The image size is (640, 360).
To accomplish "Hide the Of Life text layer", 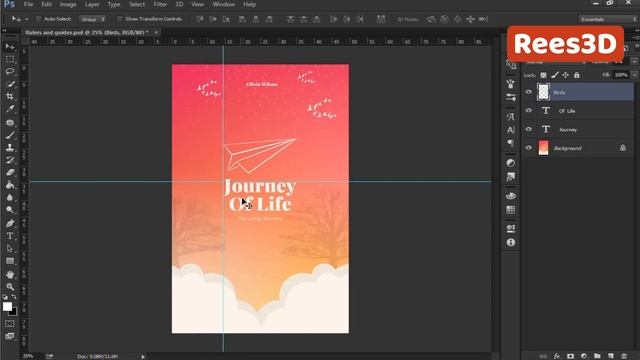I will [x=529, y=111].
